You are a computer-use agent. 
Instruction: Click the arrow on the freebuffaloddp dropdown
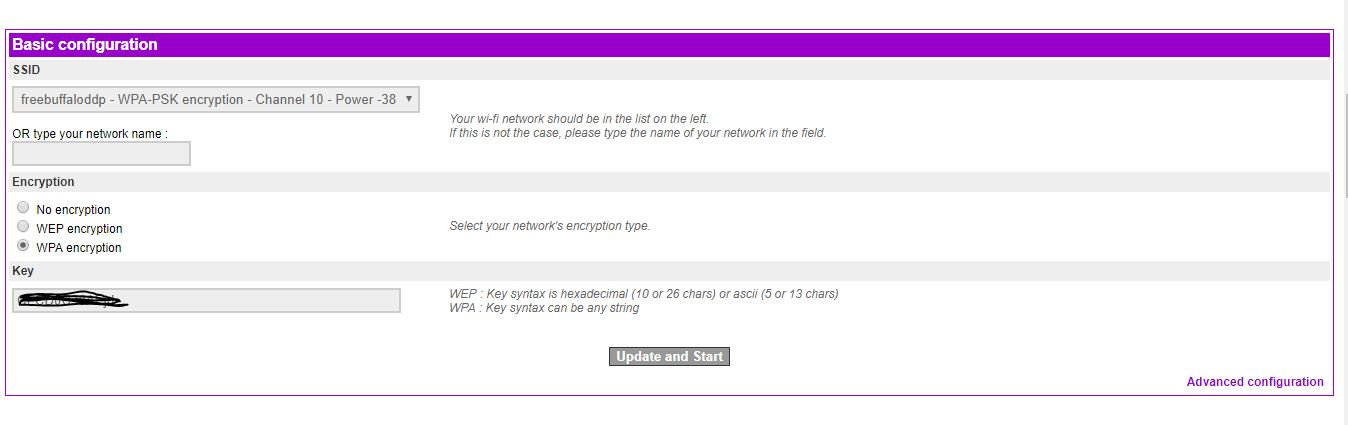(410, 99)
